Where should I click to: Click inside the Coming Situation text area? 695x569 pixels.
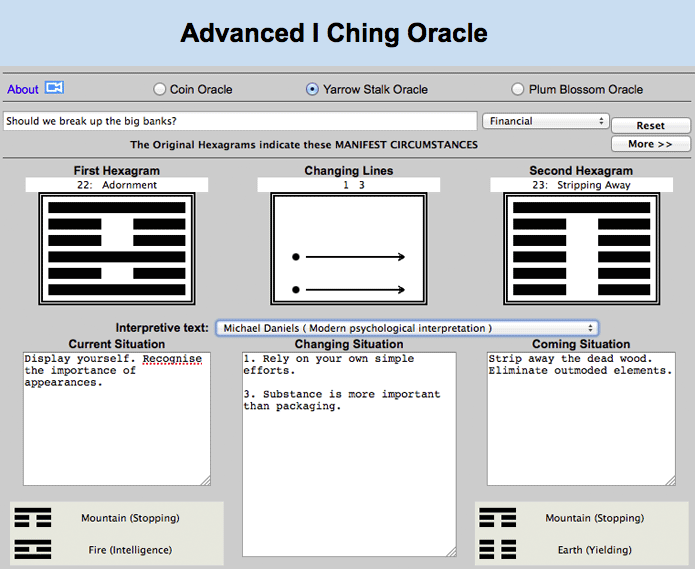(x=581, y=419)
